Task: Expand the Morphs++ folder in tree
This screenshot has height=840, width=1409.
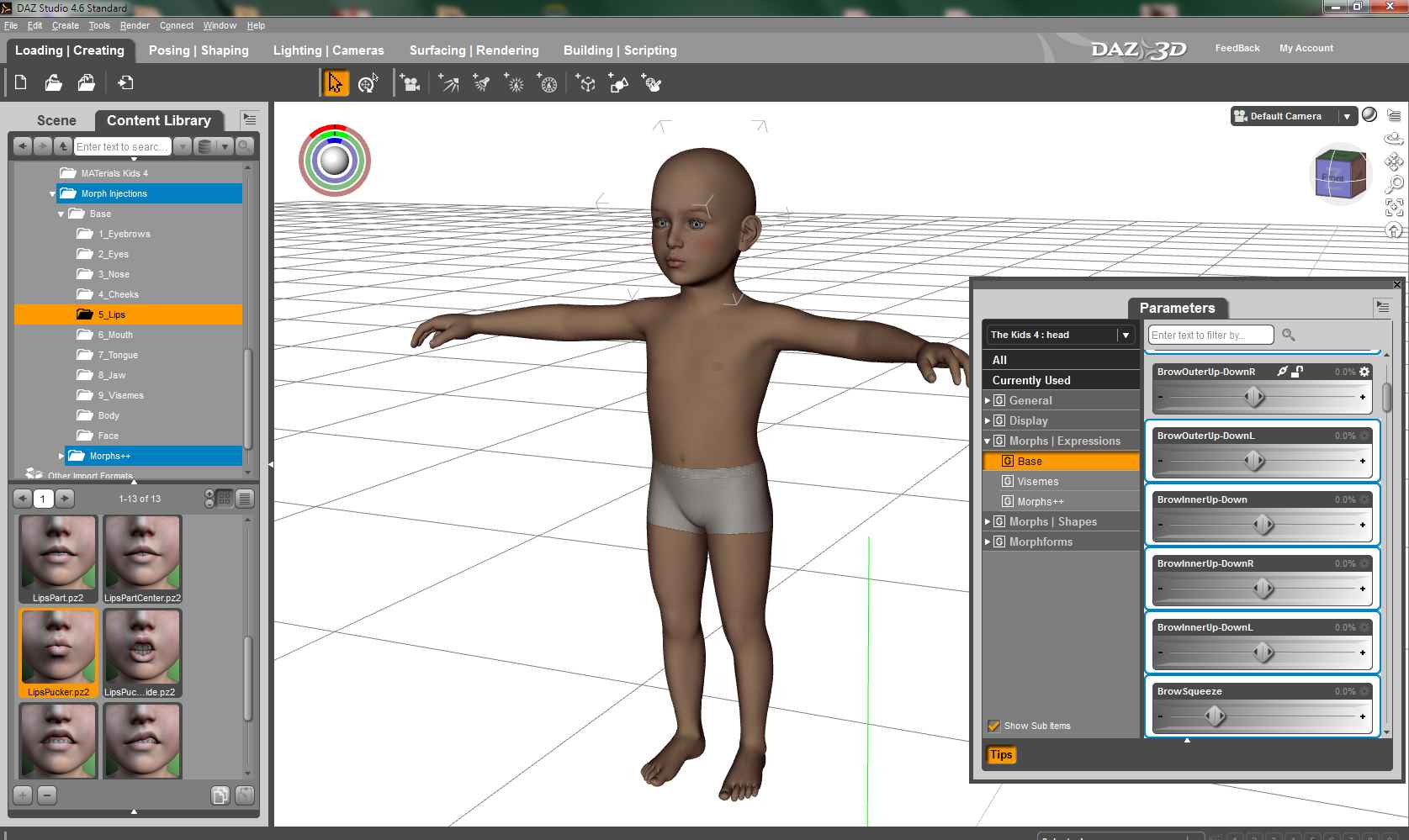Action: pyautogui.click(x=61, y=456)
